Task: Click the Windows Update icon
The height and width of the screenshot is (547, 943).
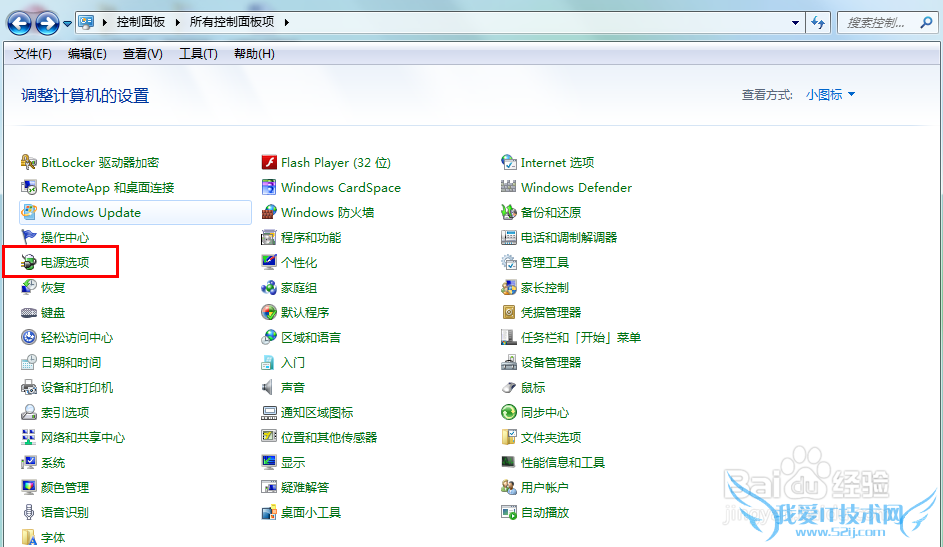Action: [x=28, y=212]
